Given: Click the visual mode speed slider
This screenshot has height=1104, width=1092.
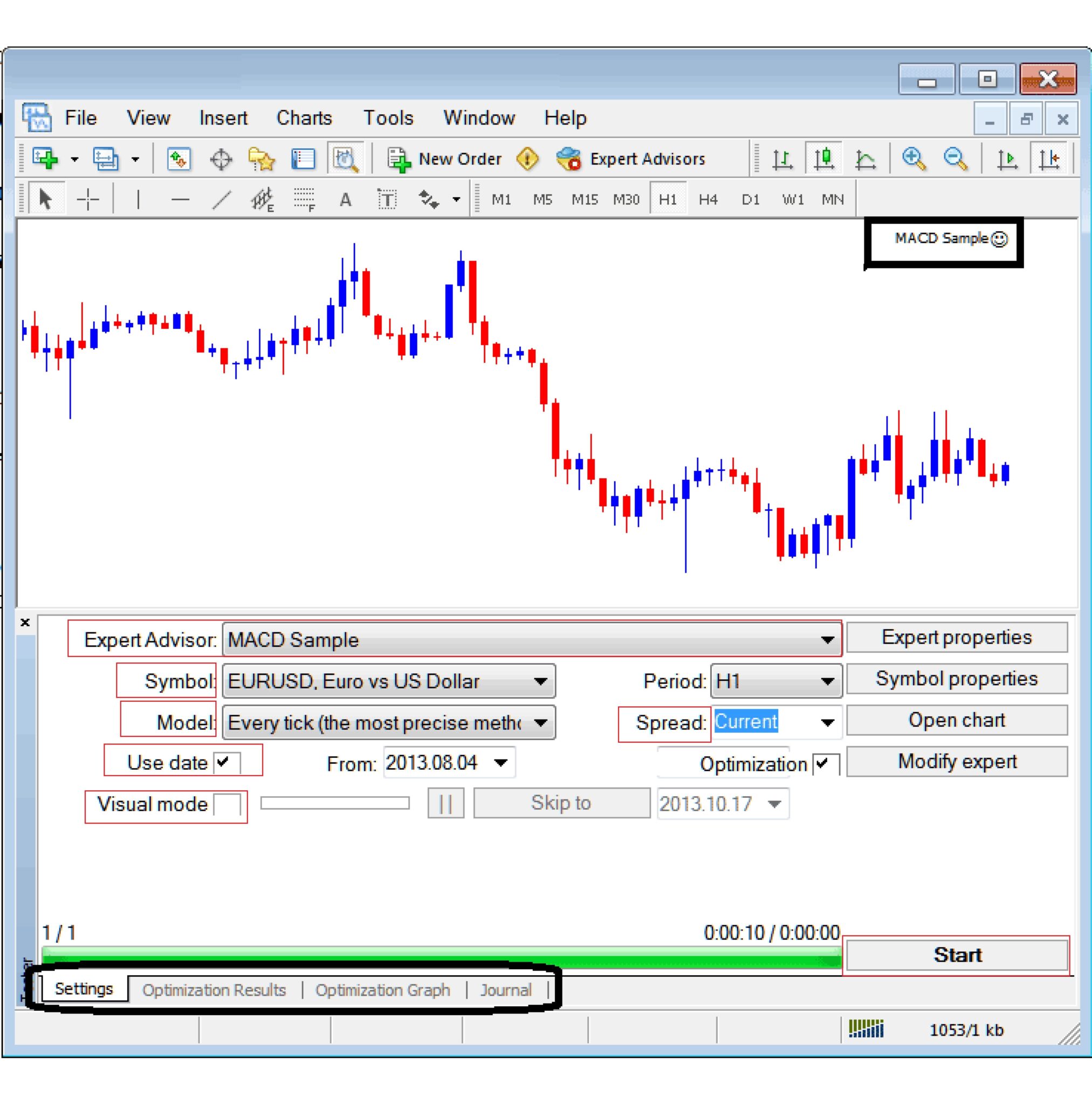Looking at the screenshot, I should 335,803.
